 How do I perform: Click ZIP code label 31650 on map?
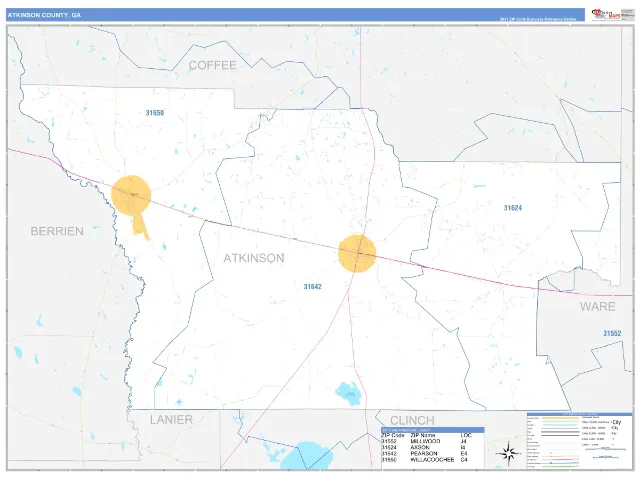coord(155,113)
